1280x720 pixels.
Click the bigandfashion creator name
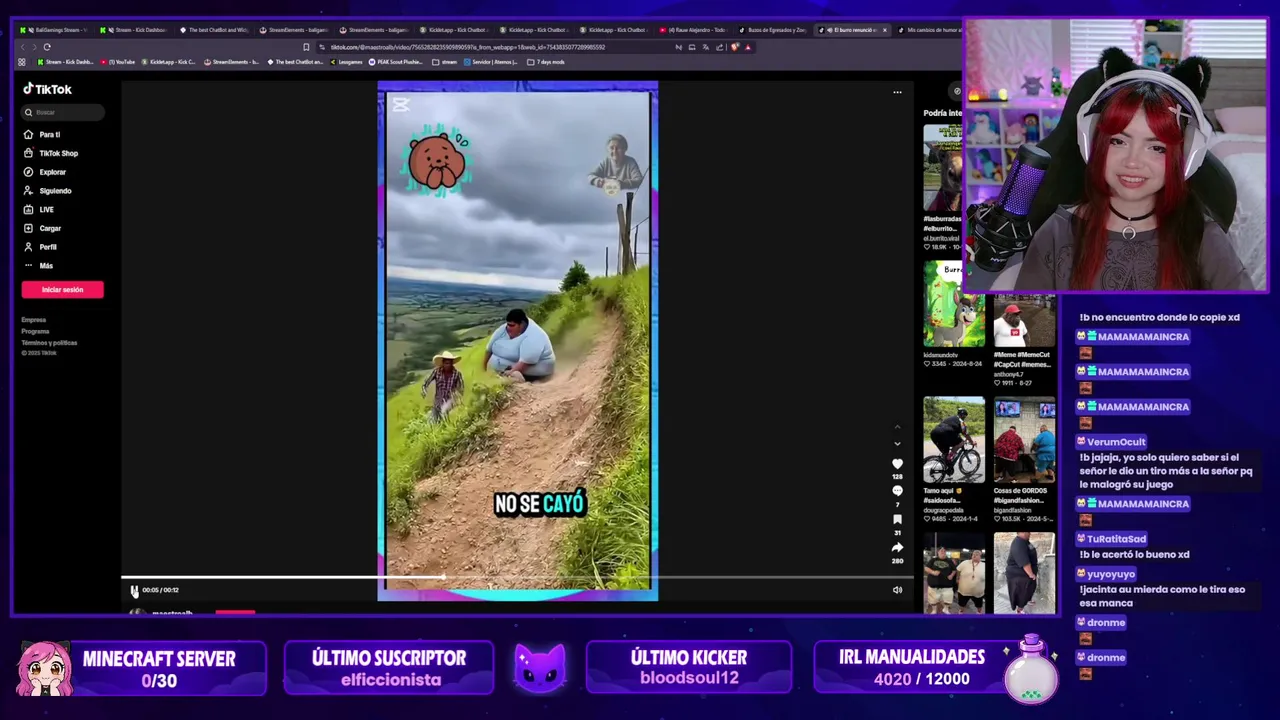1015,510
